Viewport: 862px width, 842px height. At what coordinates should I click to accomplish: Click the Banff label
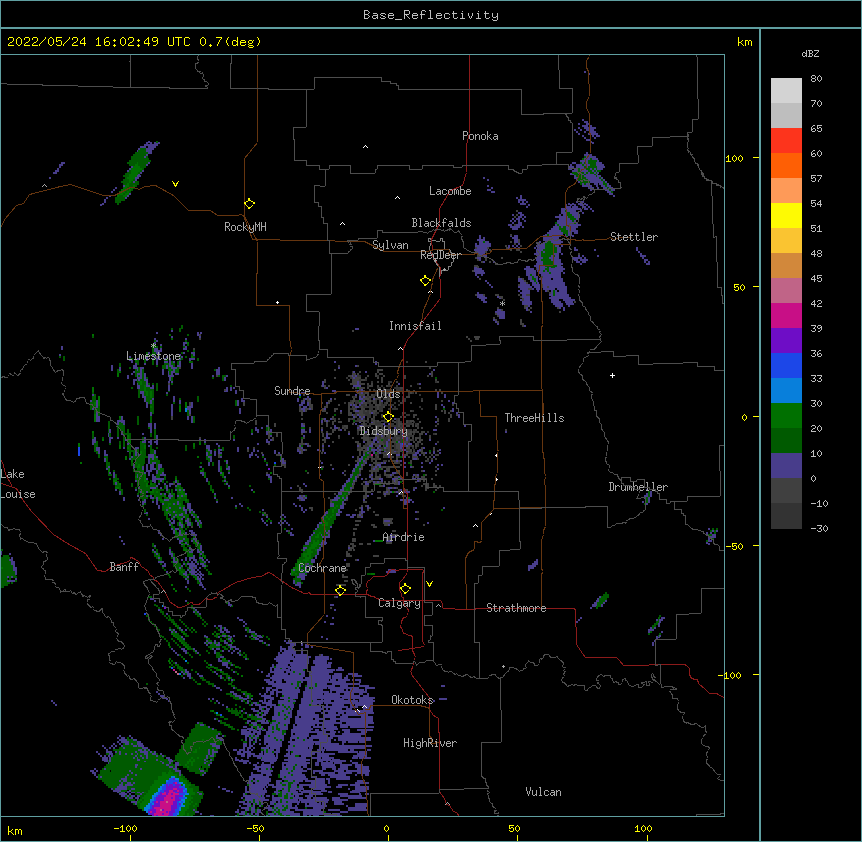(x=124, y=567)
